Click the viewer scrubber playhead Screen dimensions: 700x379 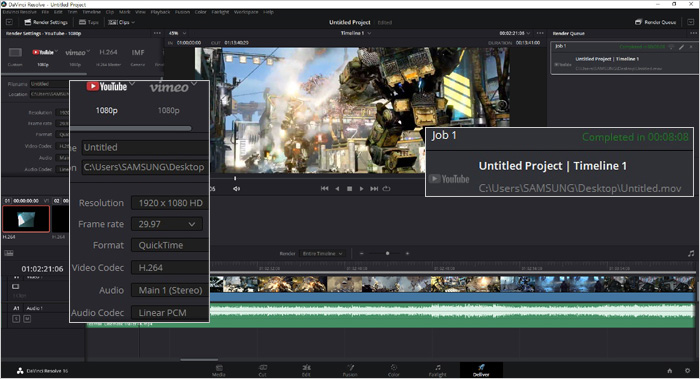click(x=235, y=178)
